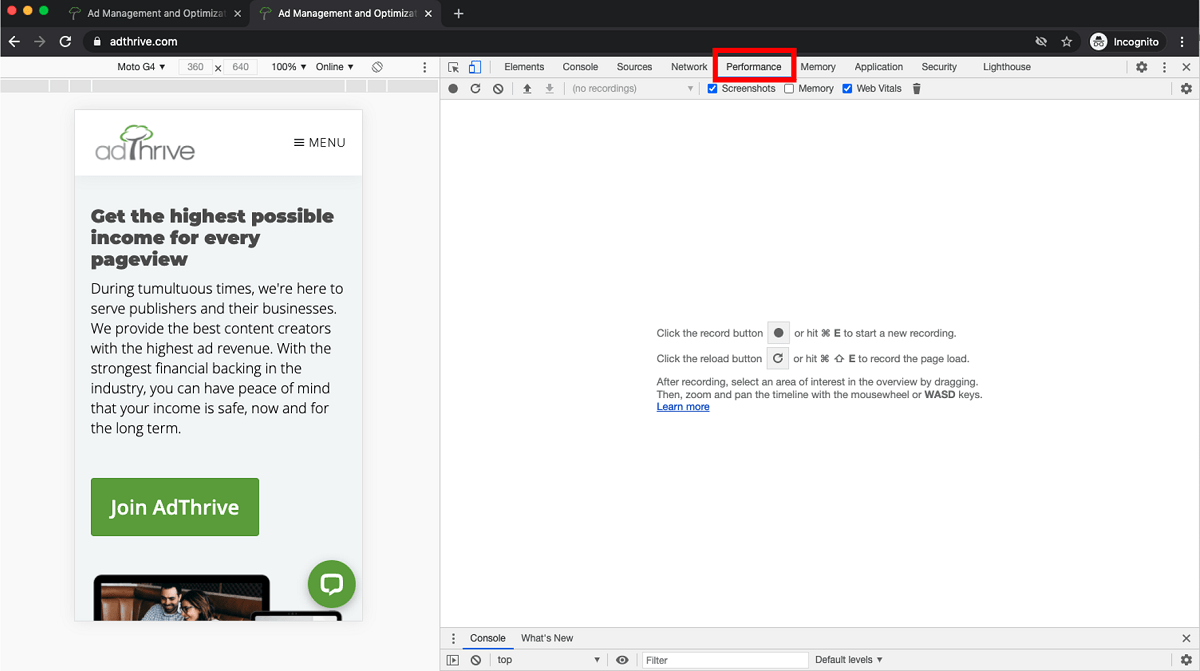The image size is (1200, 671).
Task: Open a new browser tab
Action: point(459,14)
